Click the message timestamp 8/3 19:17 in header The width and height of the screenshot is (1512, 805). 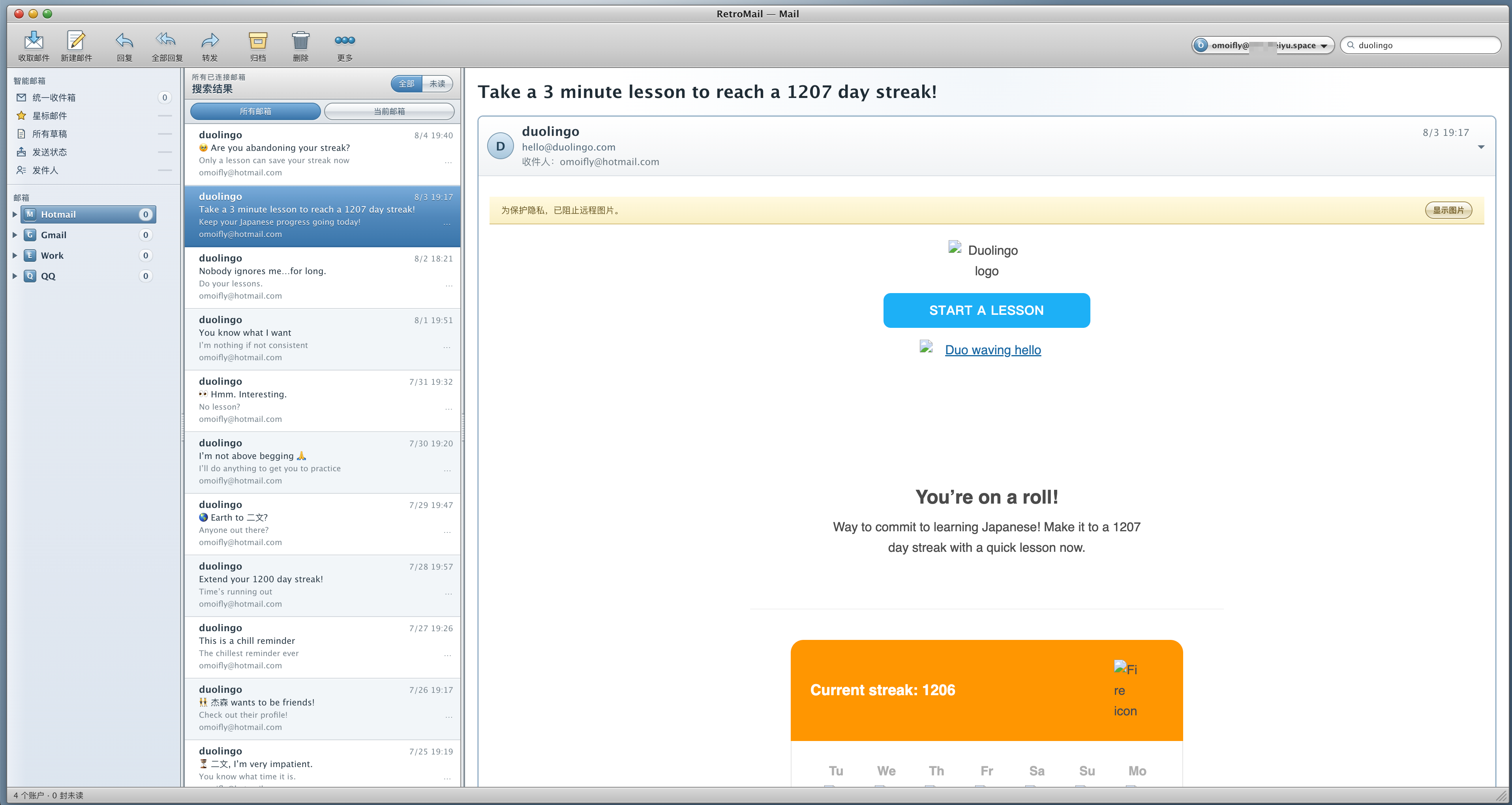tap(1445, 133)
